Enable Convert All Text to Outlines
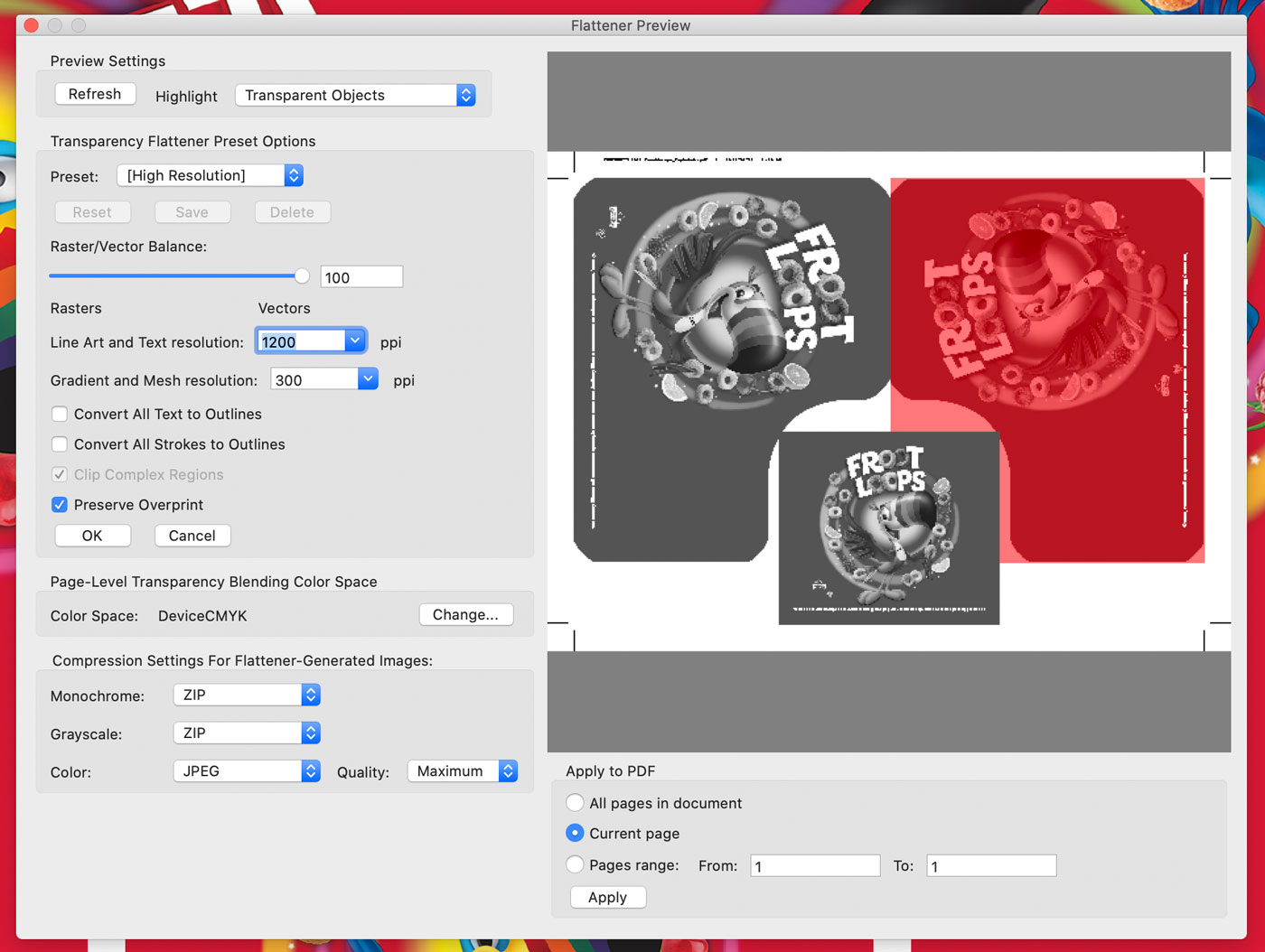This screenshot has height=952, width=1265. pyautogui.click(x=60, y=414)
